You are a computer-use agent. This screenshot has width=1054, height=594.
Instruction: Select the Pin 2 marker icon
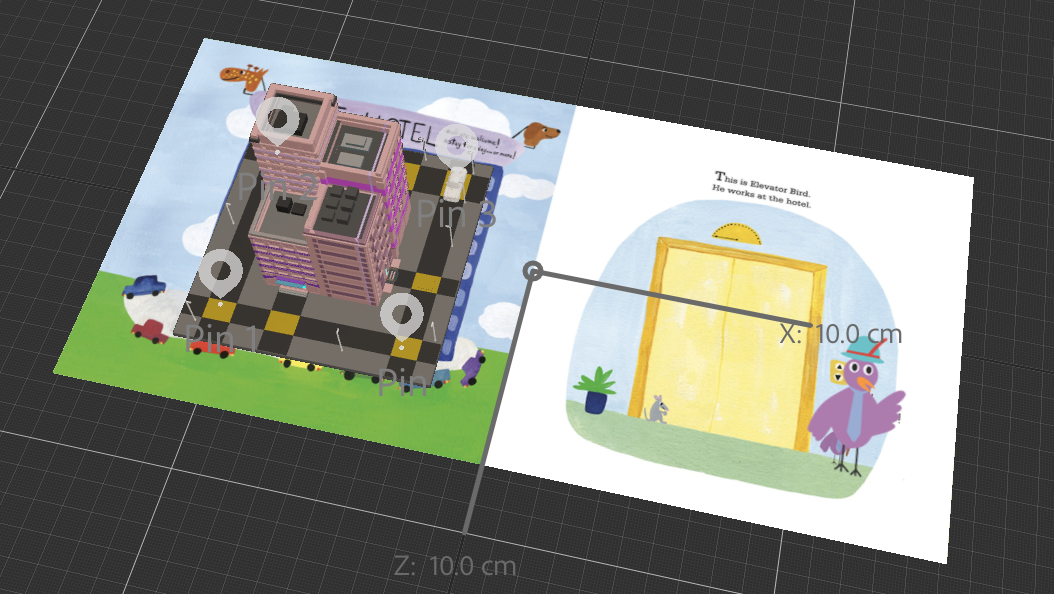[x=278, y=123]
